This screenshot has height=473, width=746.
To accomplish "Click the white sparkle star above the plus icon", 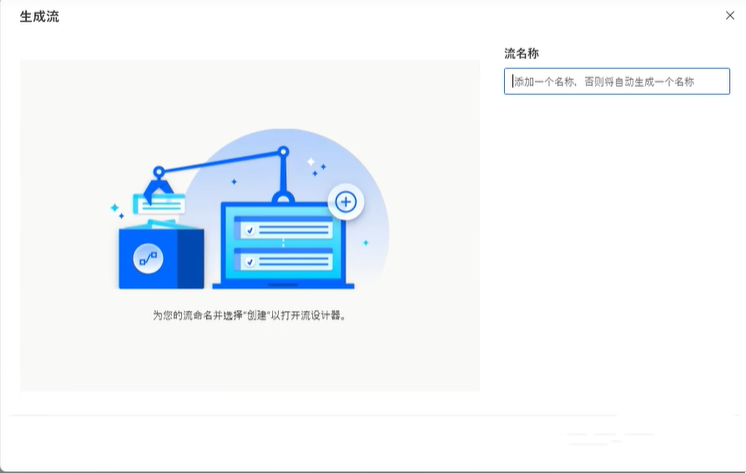I will pos(311,161).
